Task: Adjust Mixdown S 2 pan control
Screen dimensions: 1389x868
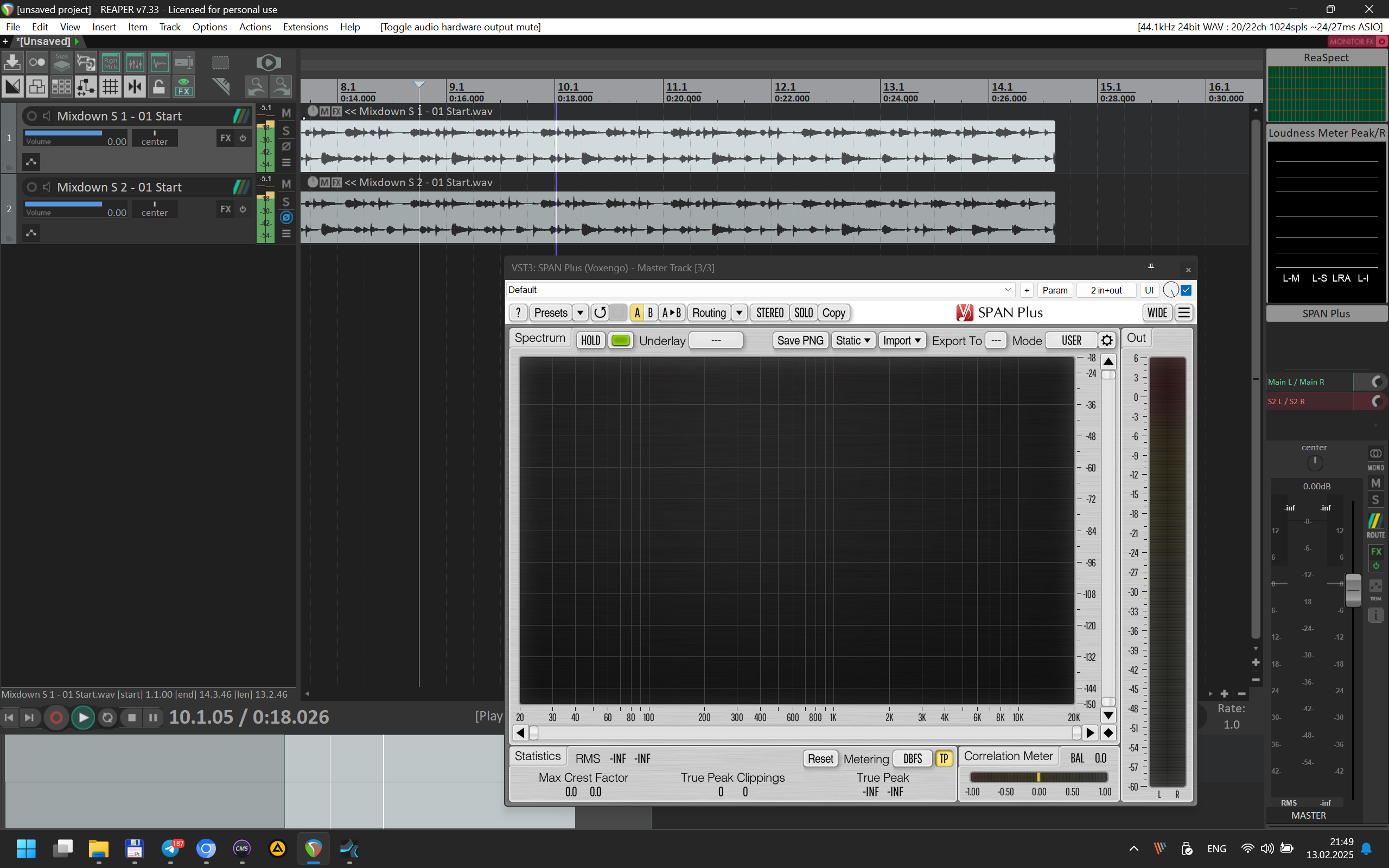Action: (155, 209)
